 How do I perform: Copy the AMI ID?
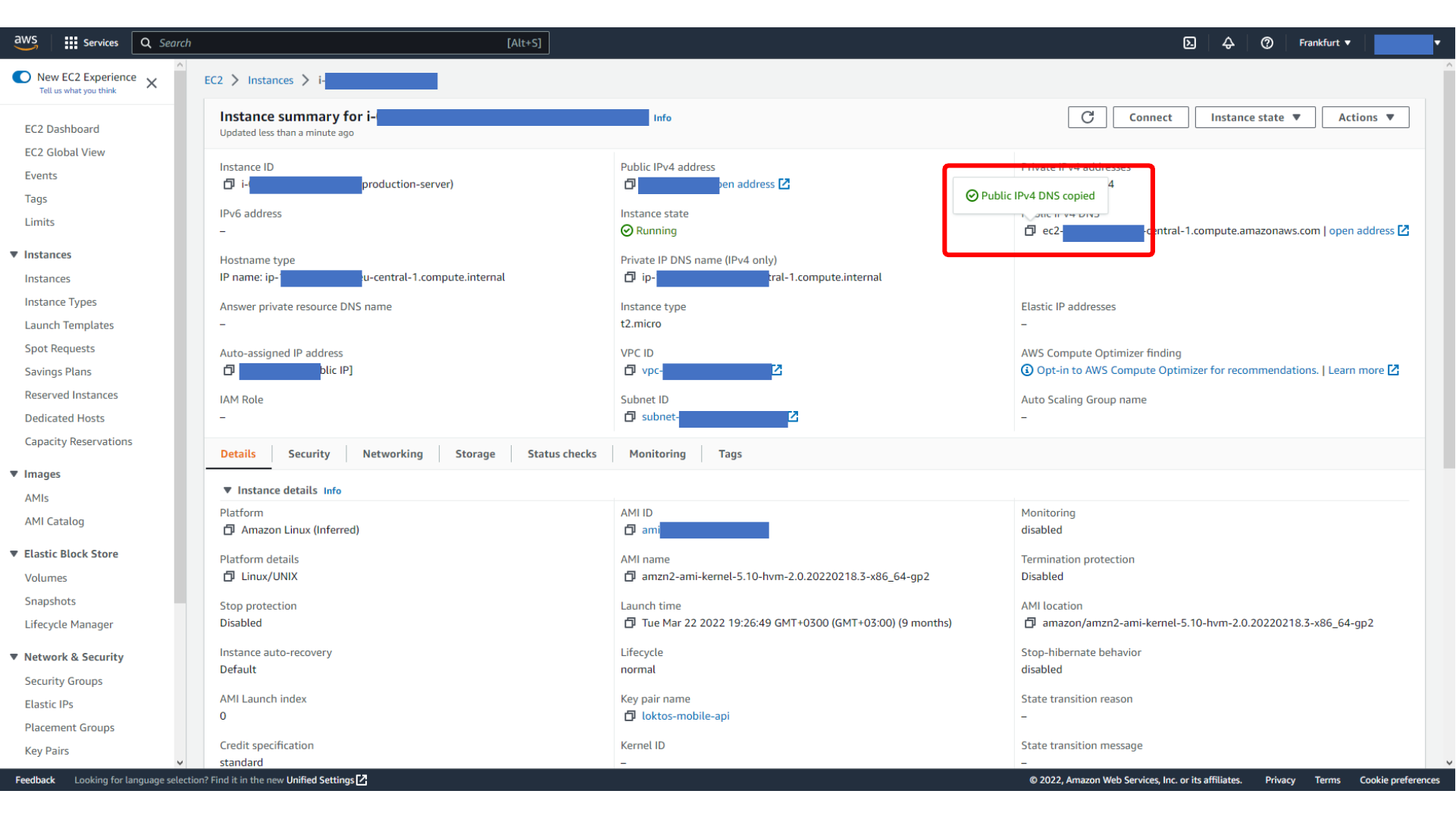point(629,529)
